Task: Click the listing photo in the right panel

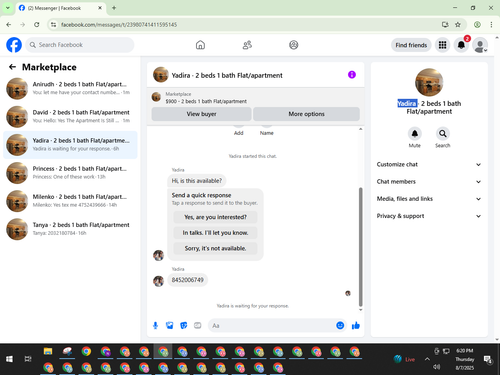Action: coord(429,82)
